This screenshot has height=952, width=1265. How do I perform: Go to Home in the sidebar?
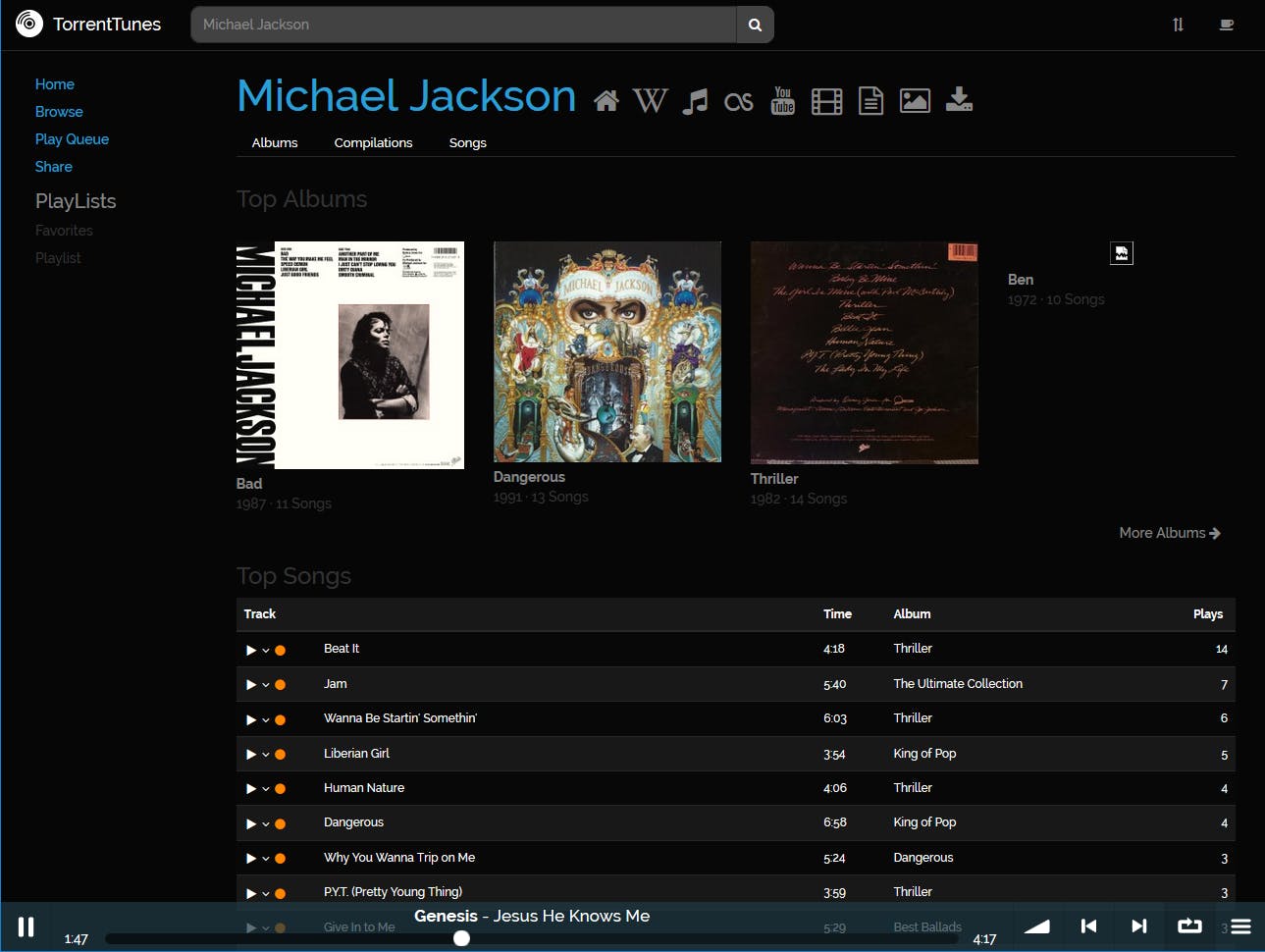point(55,84)
